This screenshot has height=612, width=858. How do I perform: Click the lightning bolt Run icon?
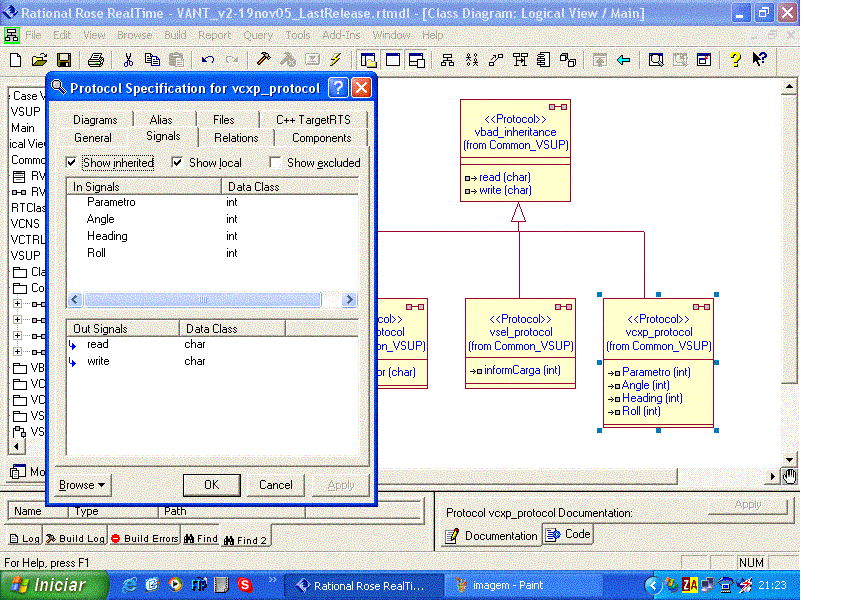335,59
